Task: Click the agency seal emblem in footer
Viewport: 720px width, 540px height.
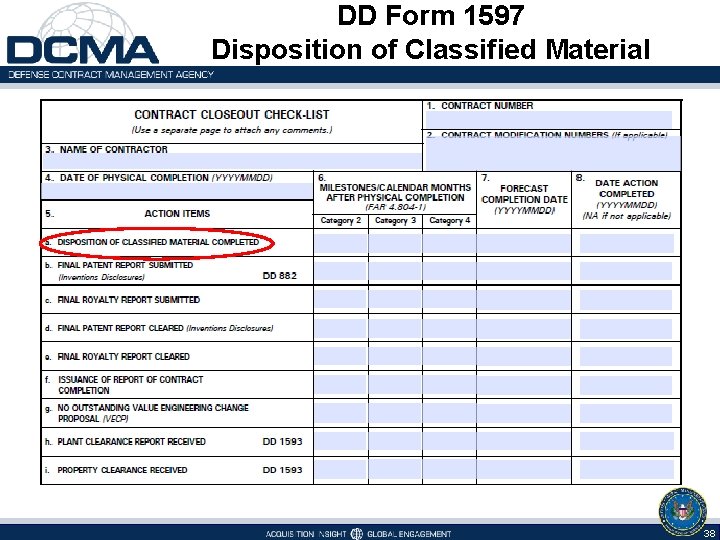Action: coord(683,512)
